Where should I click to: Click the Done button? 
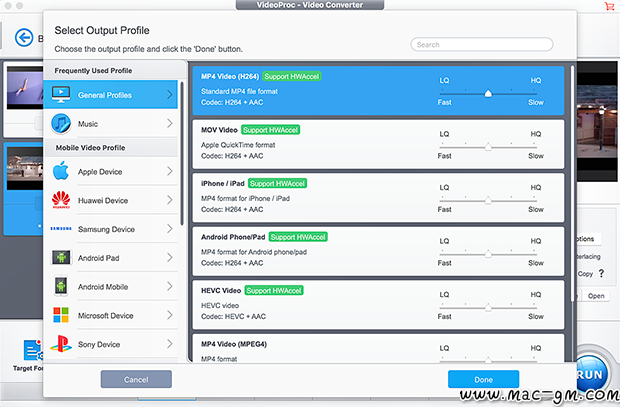point(483,379)
